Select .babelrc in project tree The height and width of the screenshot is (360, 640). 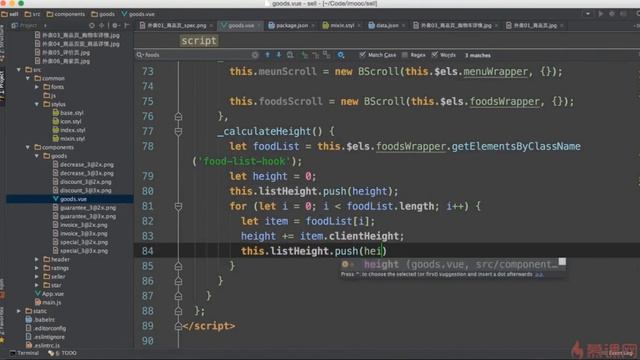click(40, 320)
